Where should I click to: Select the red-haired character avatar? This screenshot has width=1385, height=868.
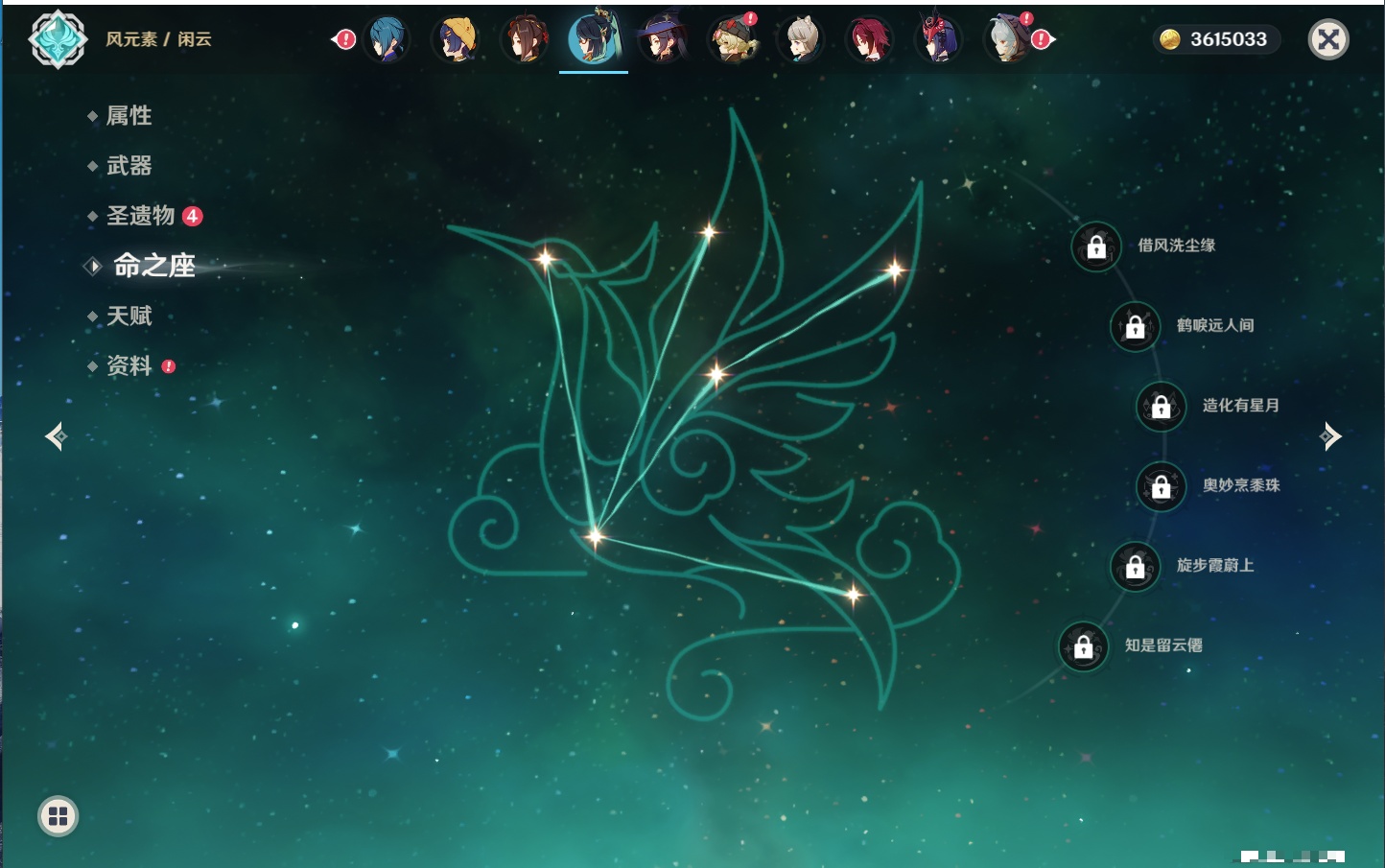pyautogui.click(x=870, y=39)
